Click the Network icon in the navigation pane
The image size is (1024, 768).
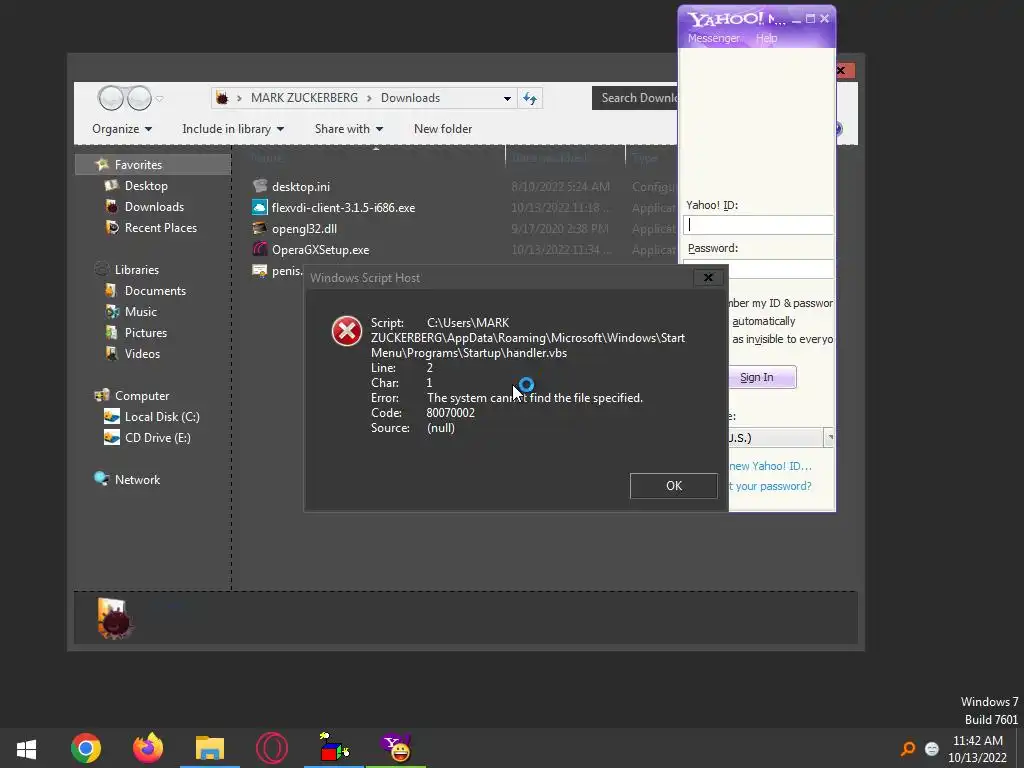pyautogui.click(x=102, y=479)
